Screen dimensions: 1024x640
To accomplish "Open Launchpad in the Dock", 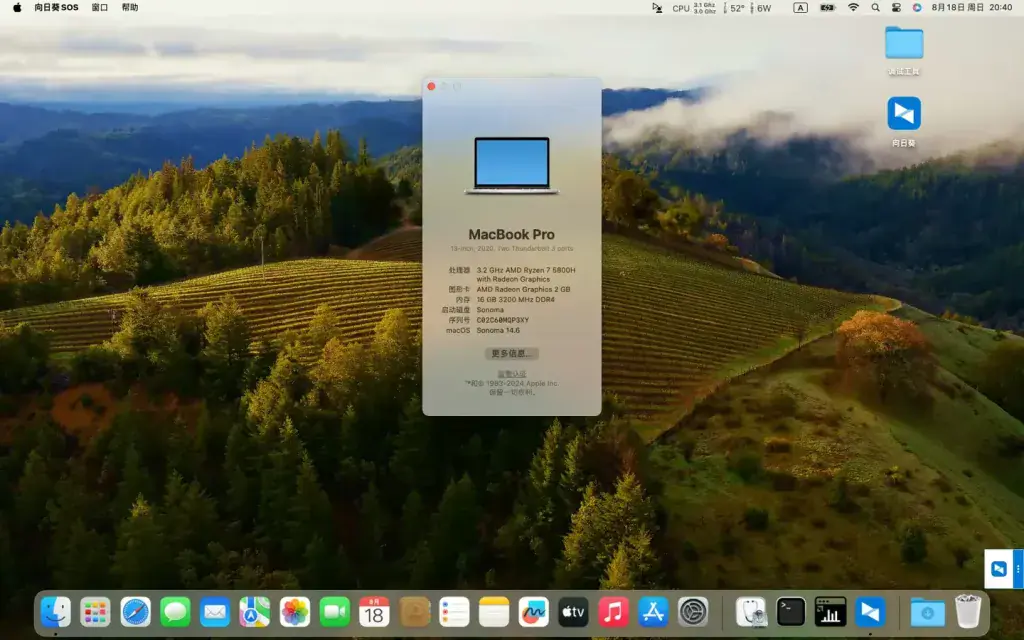I will click(95, 612).
